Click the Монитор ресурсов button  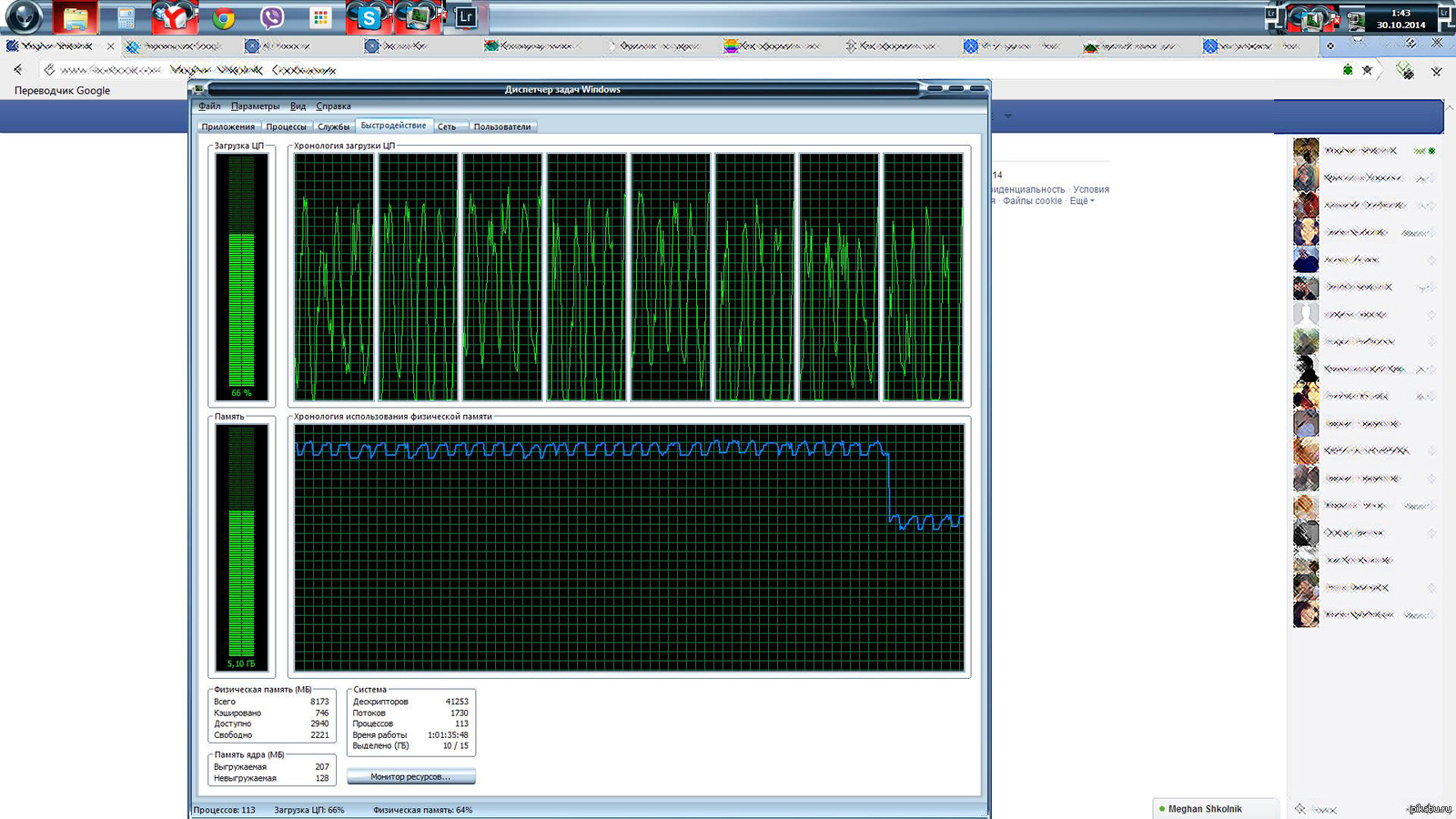tap(410, 777)
